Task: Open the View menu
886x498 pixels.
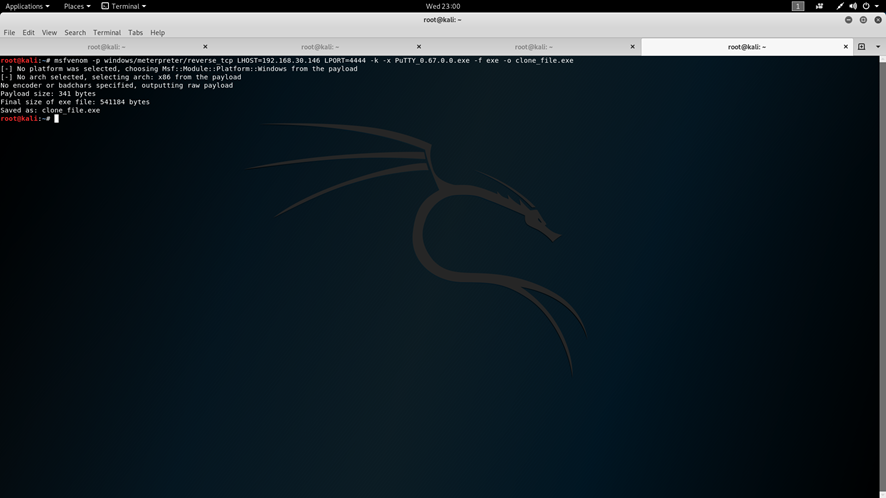Action: point(49,33)
